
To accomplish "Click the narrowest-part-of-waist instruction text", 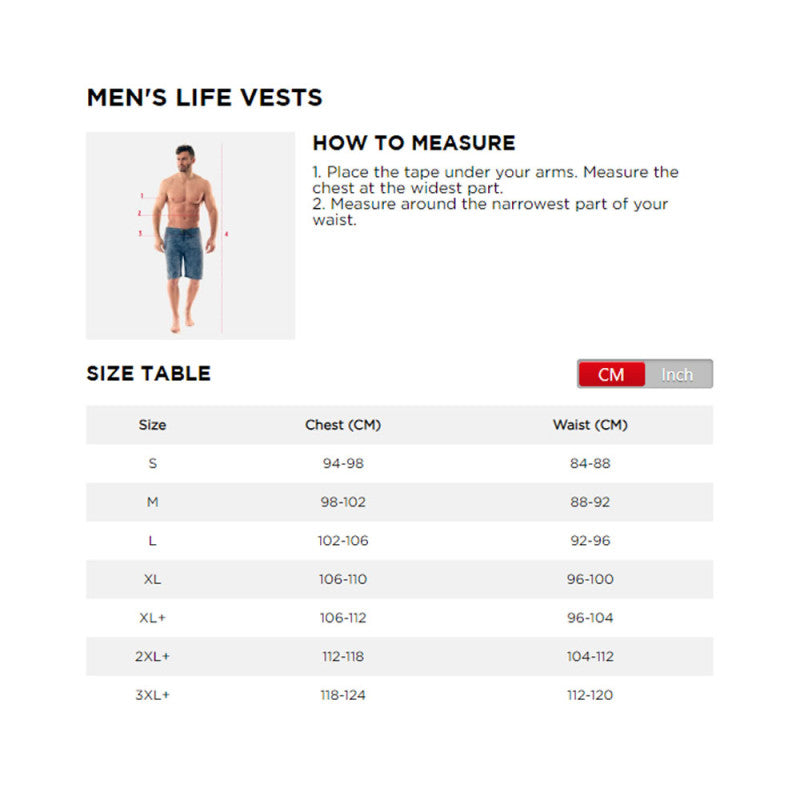I will point(490,212).
